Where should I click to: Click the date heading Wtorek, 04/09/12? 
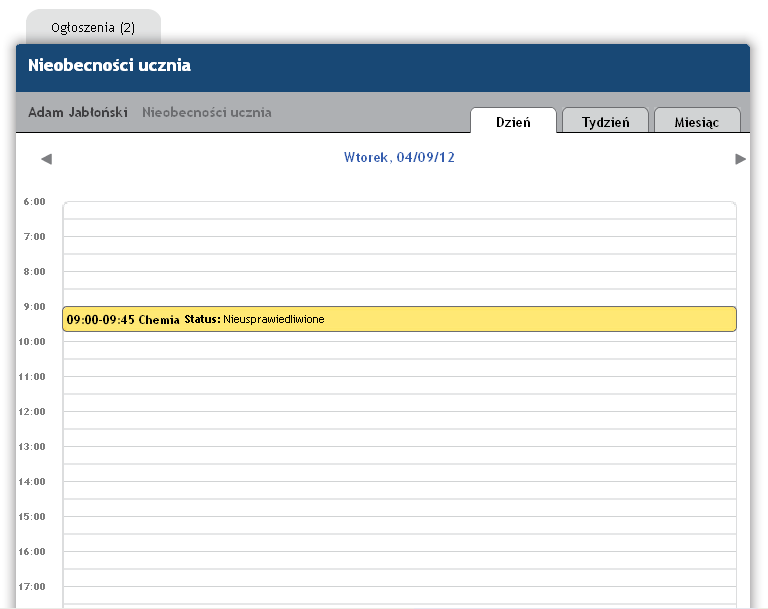pyautogui.click(x=399, y=157)
